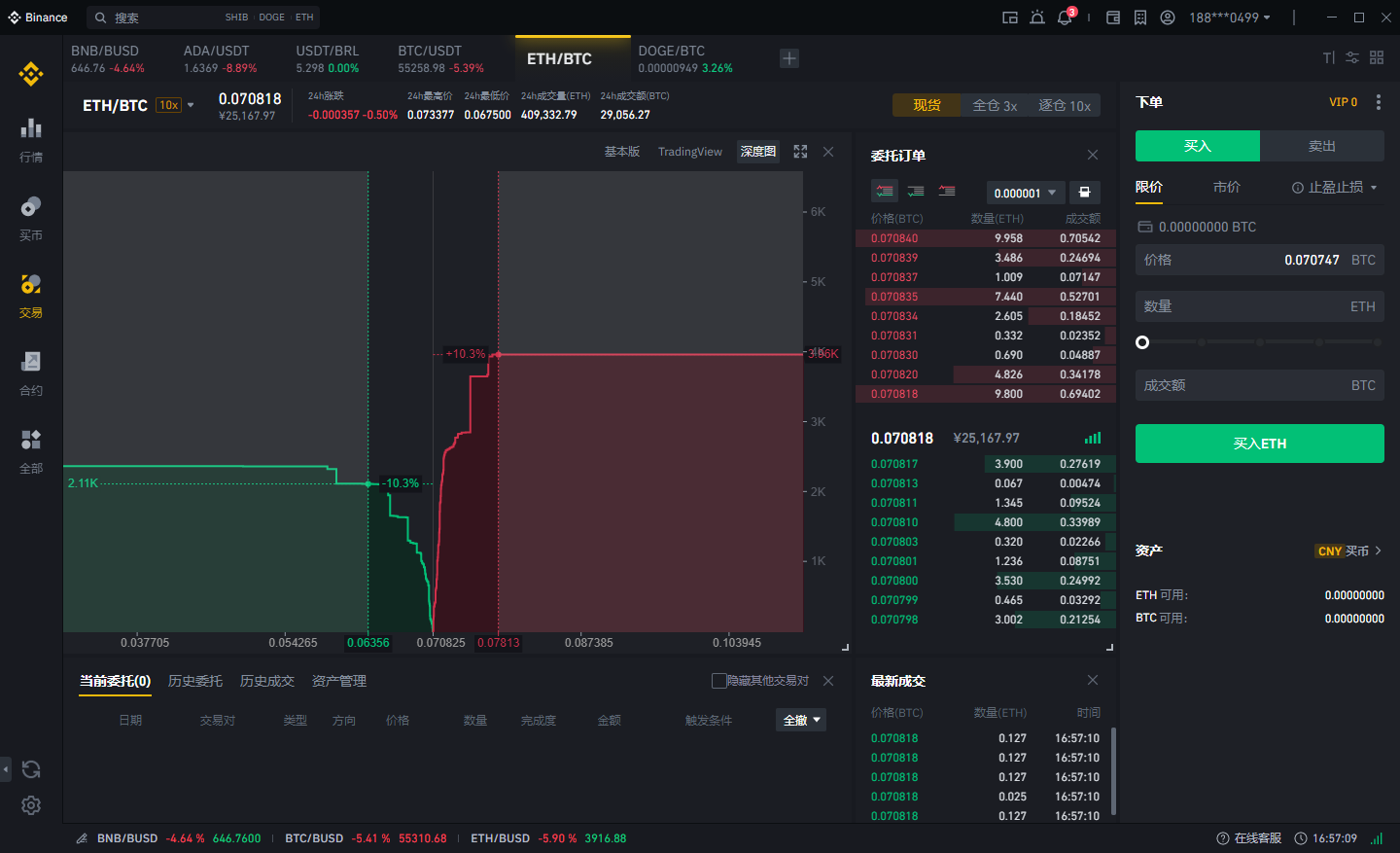Open the 全撤 cancel all dropdown
Screen dimensions: 1400x853
[x=802, y=720]
